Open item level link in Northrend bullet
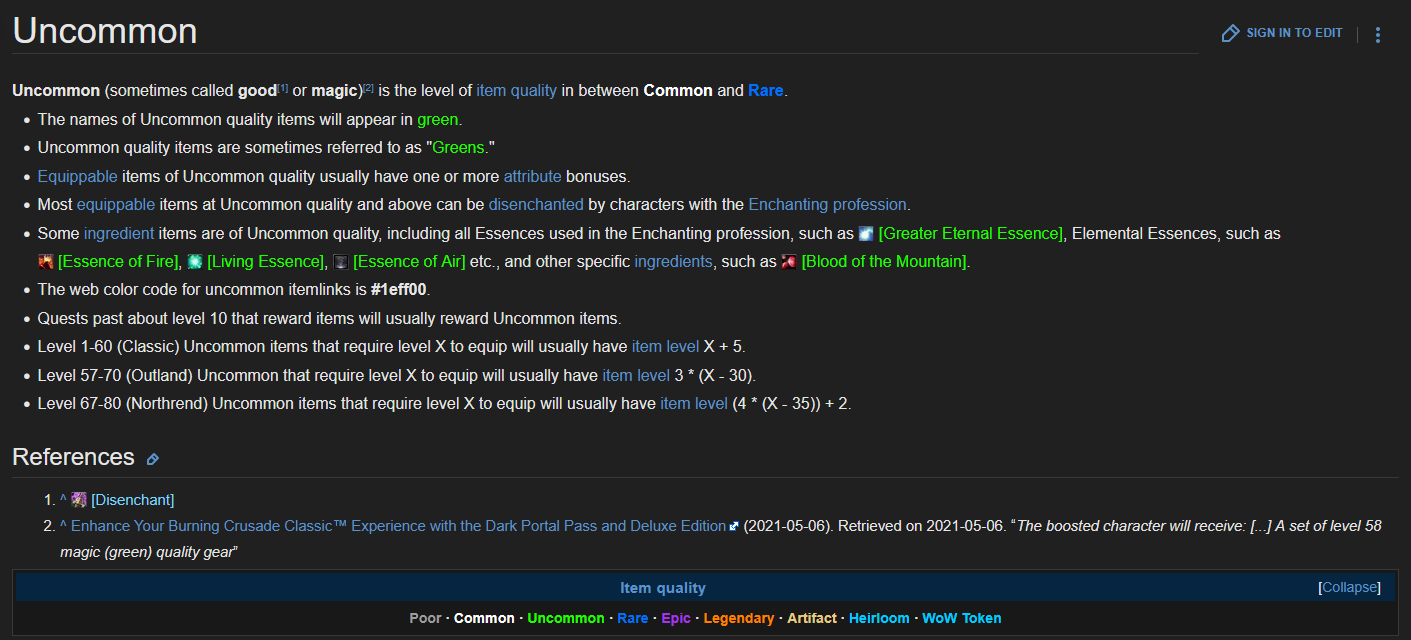Image resolution: width=1411 pixels, height=640 pixels. pos(694,404)
